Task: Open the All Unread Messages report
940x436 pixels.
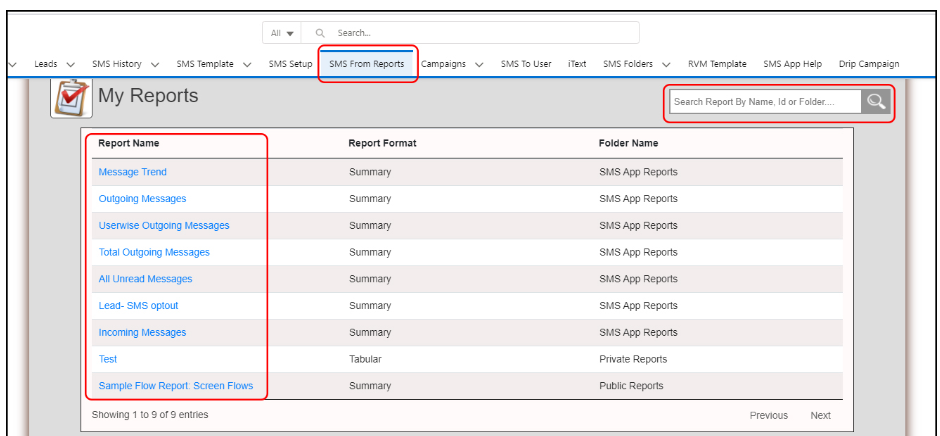Action: click(x=145, y=279)
